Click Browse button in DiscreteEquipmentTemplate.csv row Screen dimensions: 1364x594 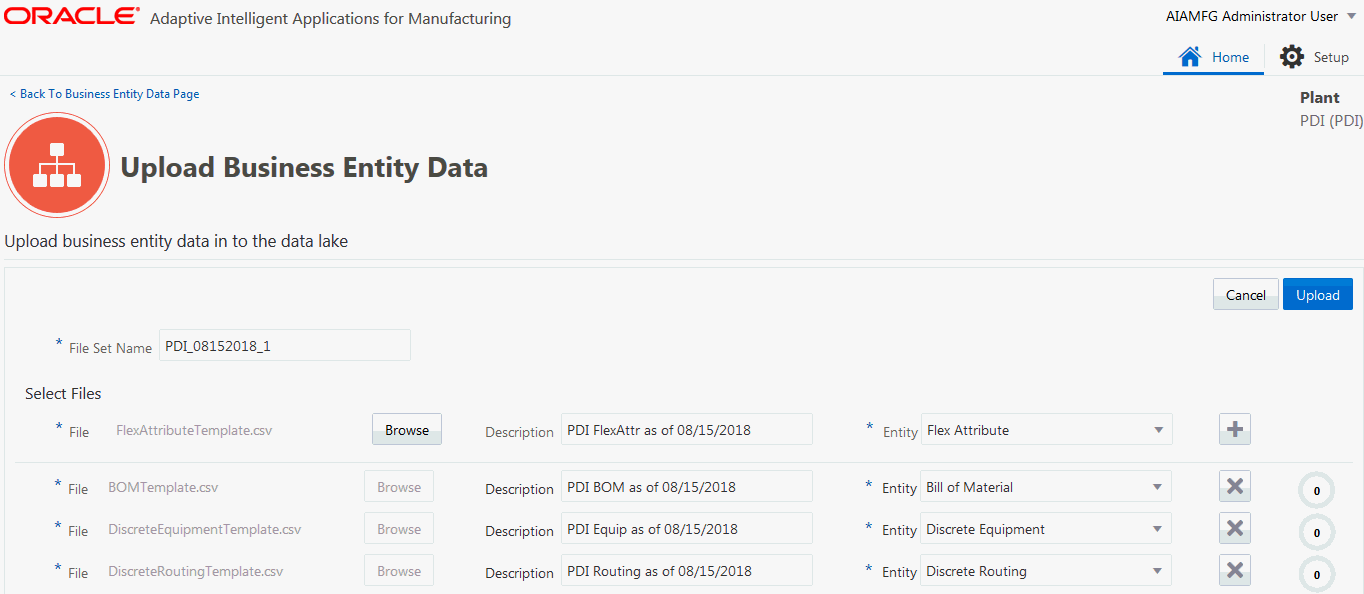pos(399,529)
